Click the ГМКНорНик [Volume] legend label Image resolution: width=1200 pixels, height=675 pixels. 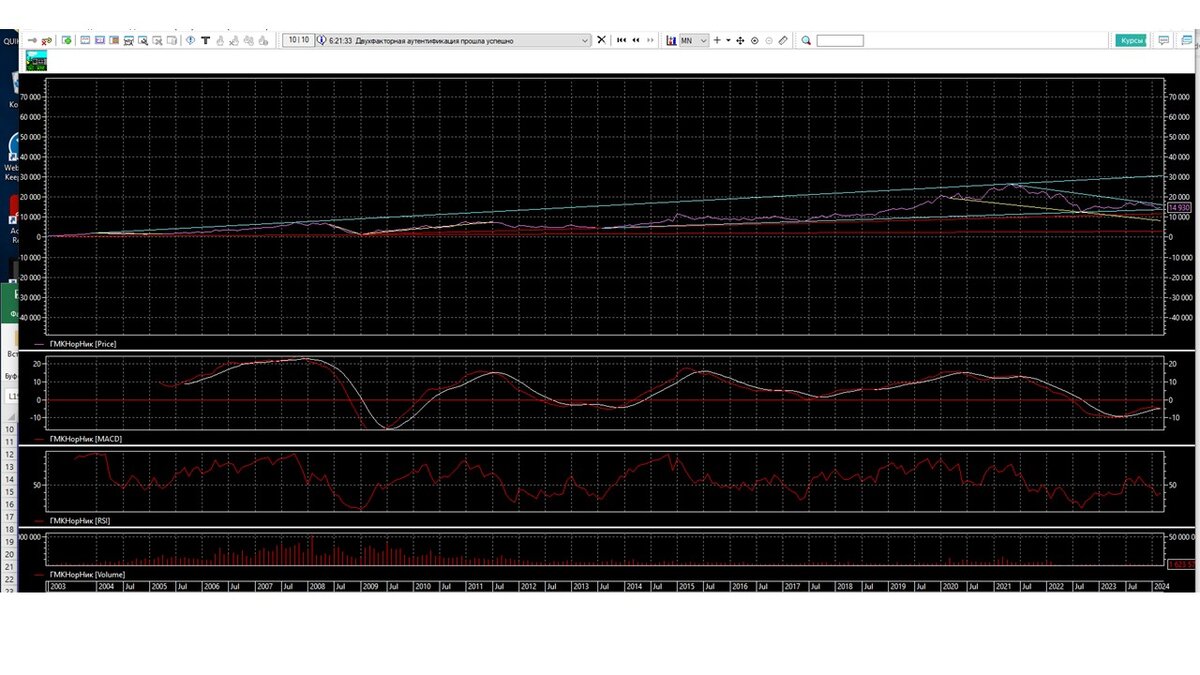(x=86, y=575)
